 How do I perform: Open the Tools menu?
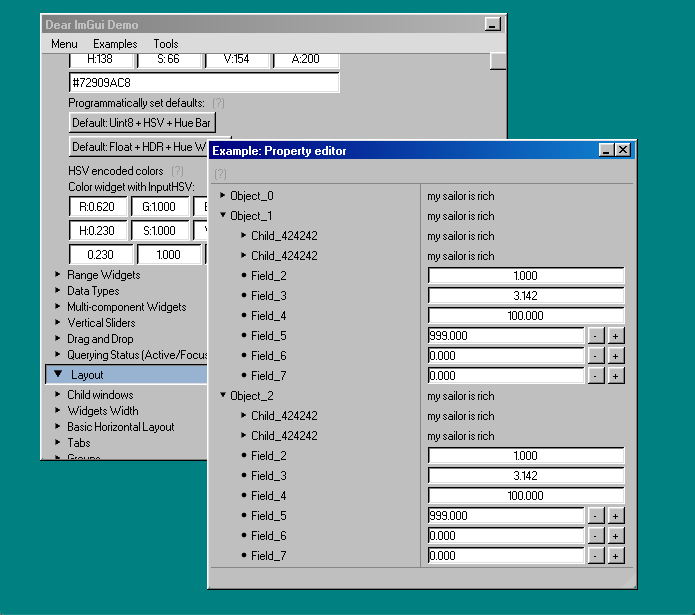click(x=166, y=44)
